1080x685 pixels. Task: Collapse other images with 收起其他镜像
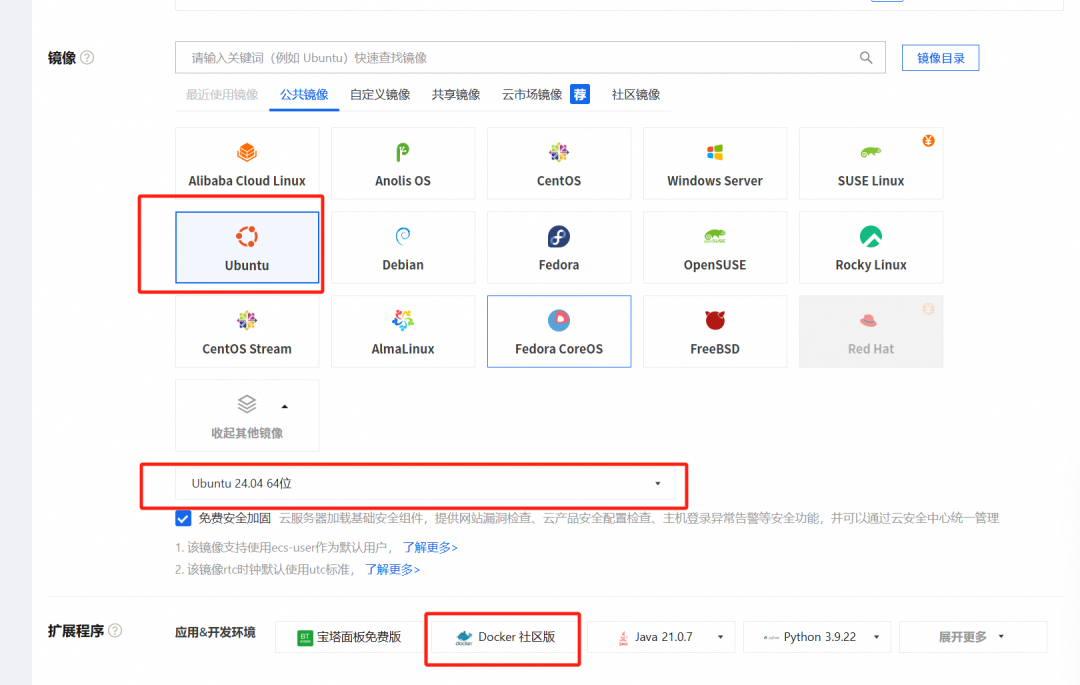(x=247, y=416)
